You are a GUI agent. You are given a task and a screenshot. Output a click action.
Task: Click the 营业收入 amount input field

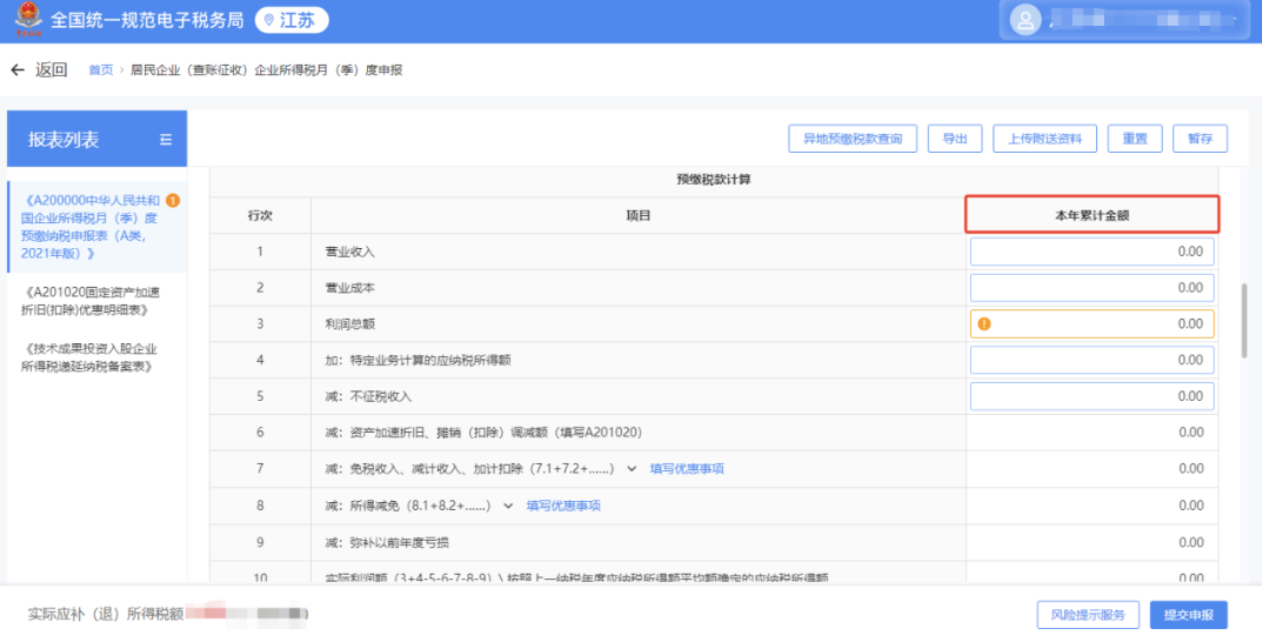point(1092,252)
